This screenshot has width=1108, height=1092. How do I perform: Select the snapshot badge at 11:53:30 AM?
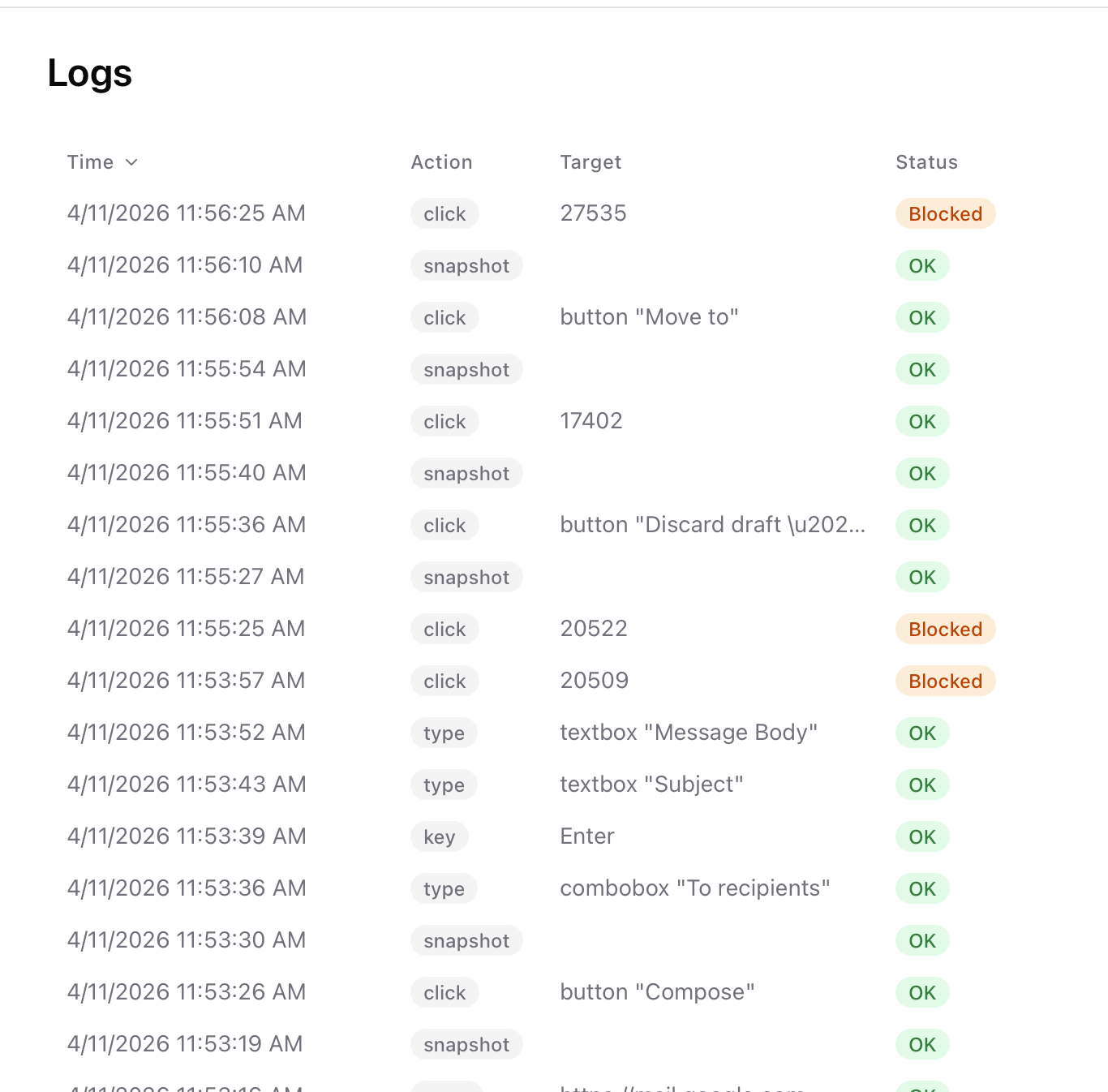click(466, 940)
